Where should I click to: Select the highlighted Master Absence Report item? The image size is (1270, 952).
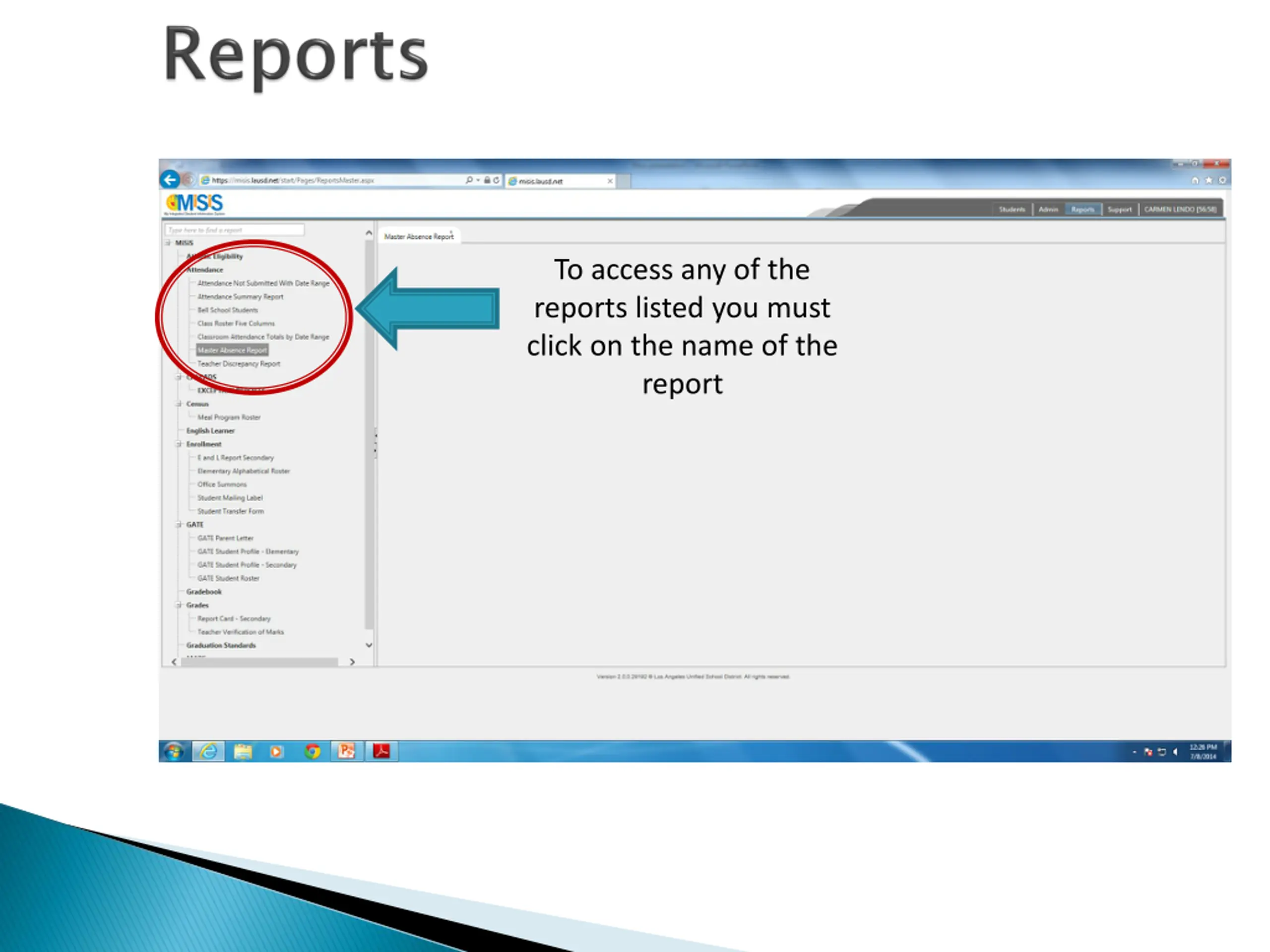[233, 350]
